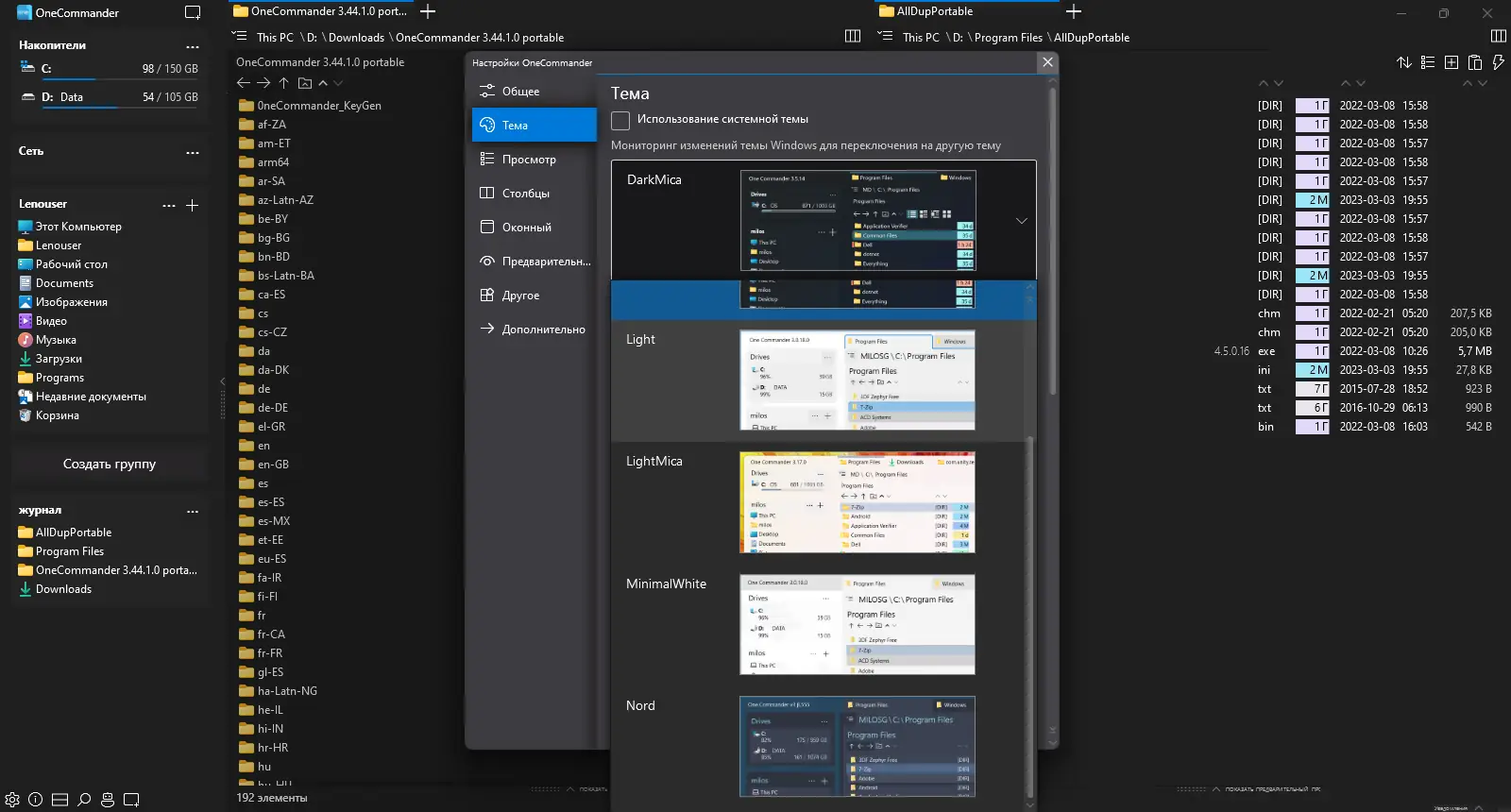Open the журнал section ellipsis menu

point(193,511)
